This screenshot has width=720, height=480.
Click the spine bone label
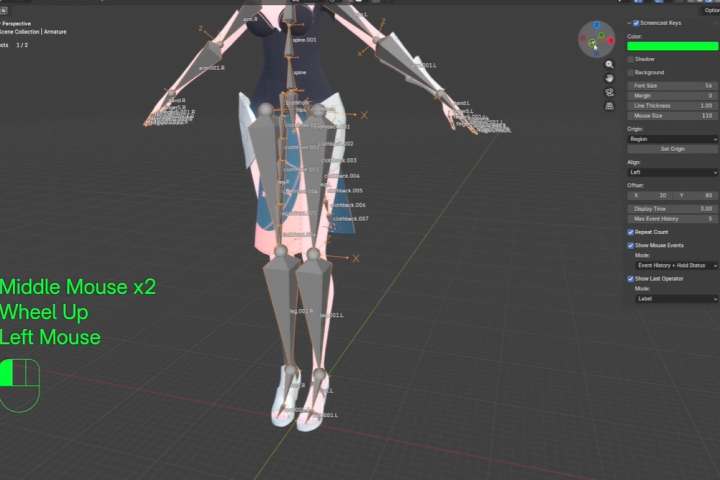(x=300, y=73)
